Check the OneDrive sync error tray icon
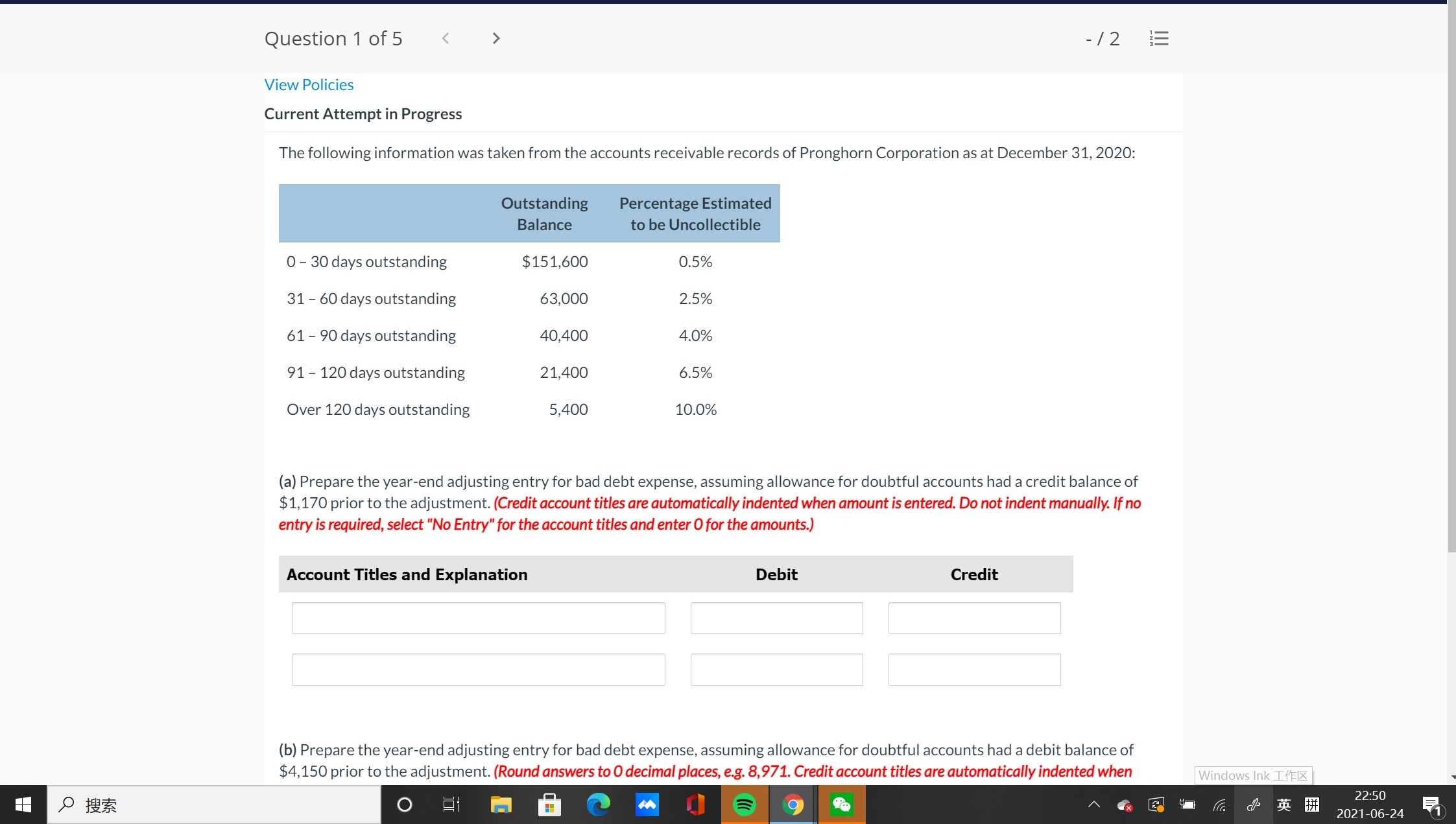The height and width of the screenshot is (824, 1456). point(1125,805)
